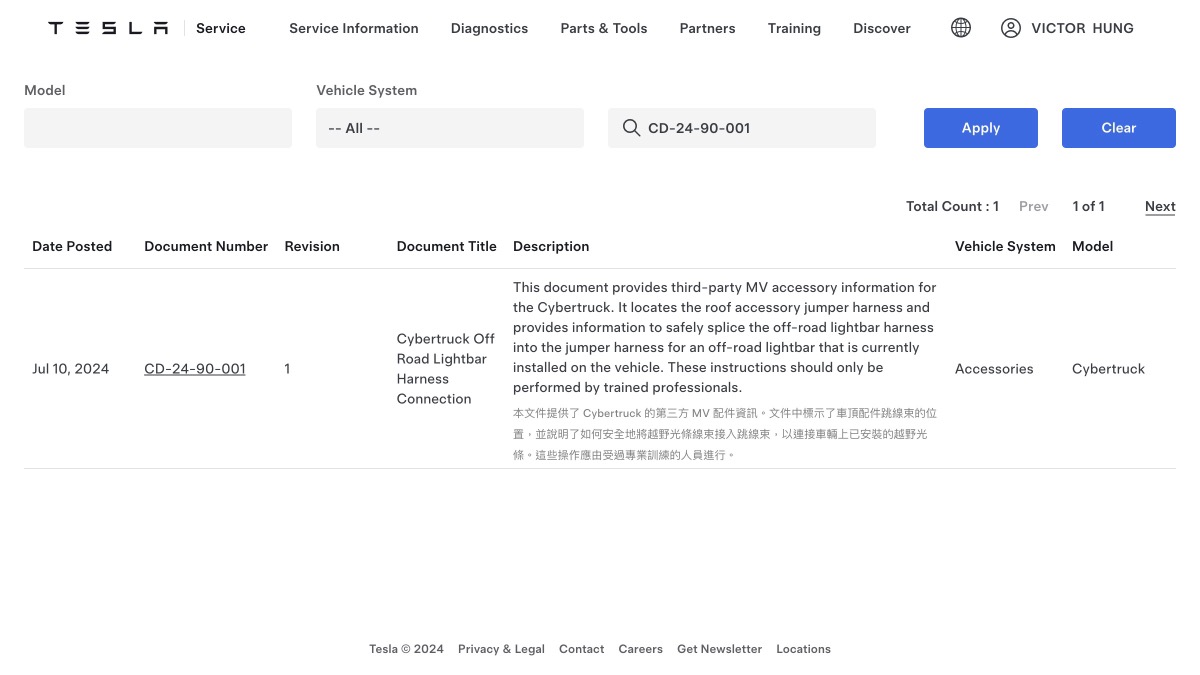Expand the Vehicle System dropdown
The image size is (1200, 675).
[x=450, y=128]
